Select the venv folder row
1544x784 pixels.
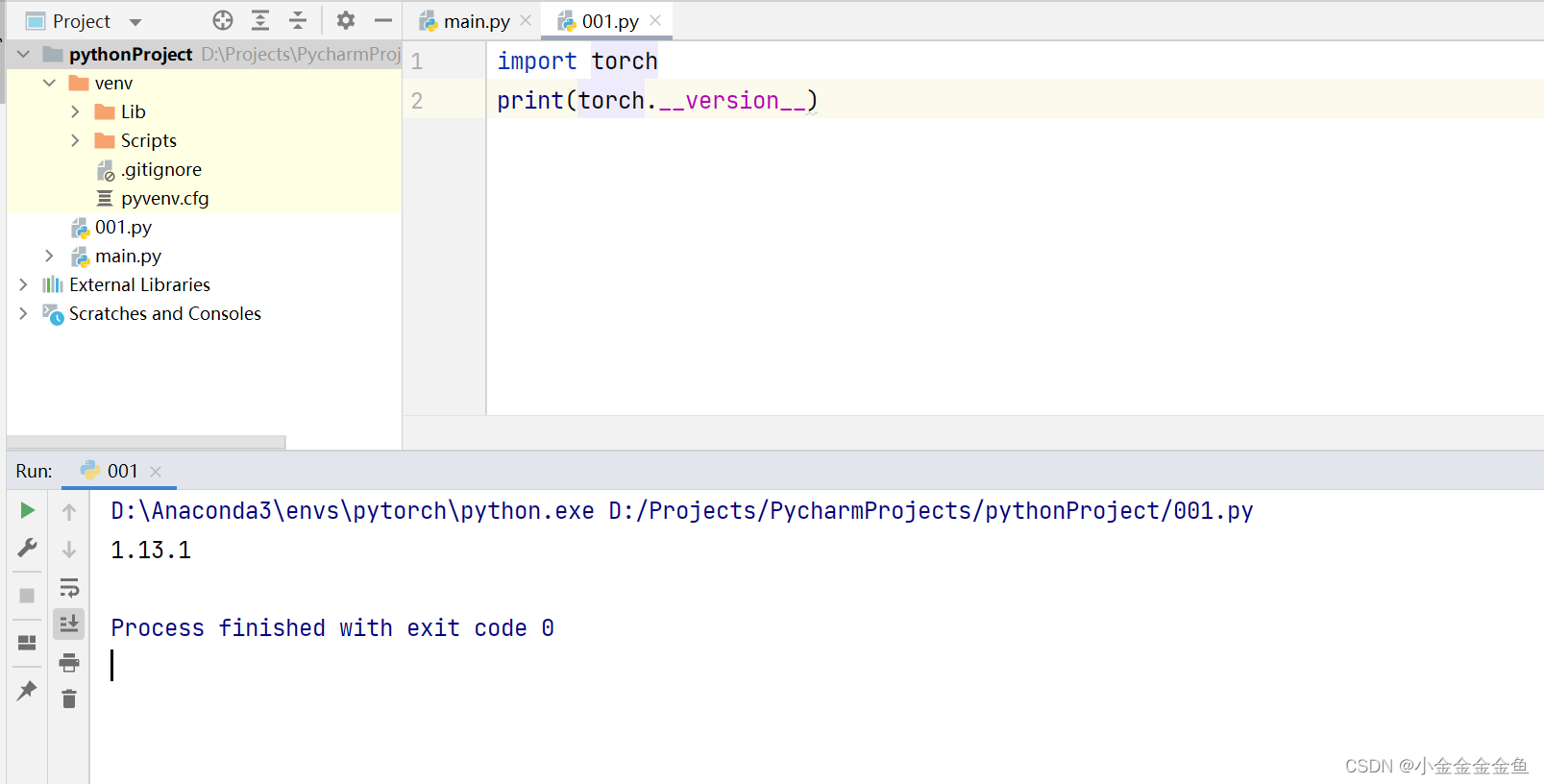(204, 84)
